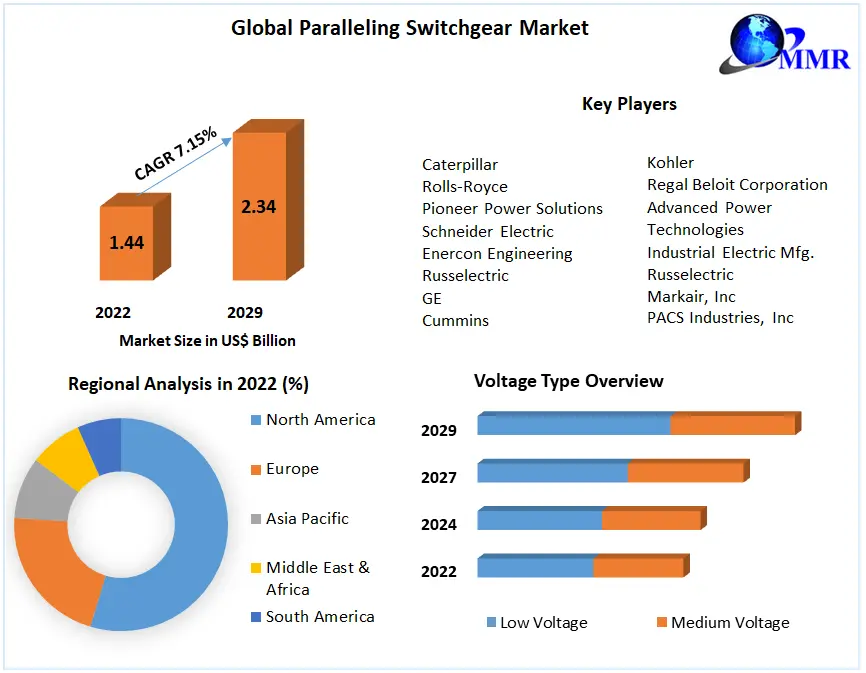Select the Middle East & Africa yellow marker
866x673 pixels.
click(254, 568)
